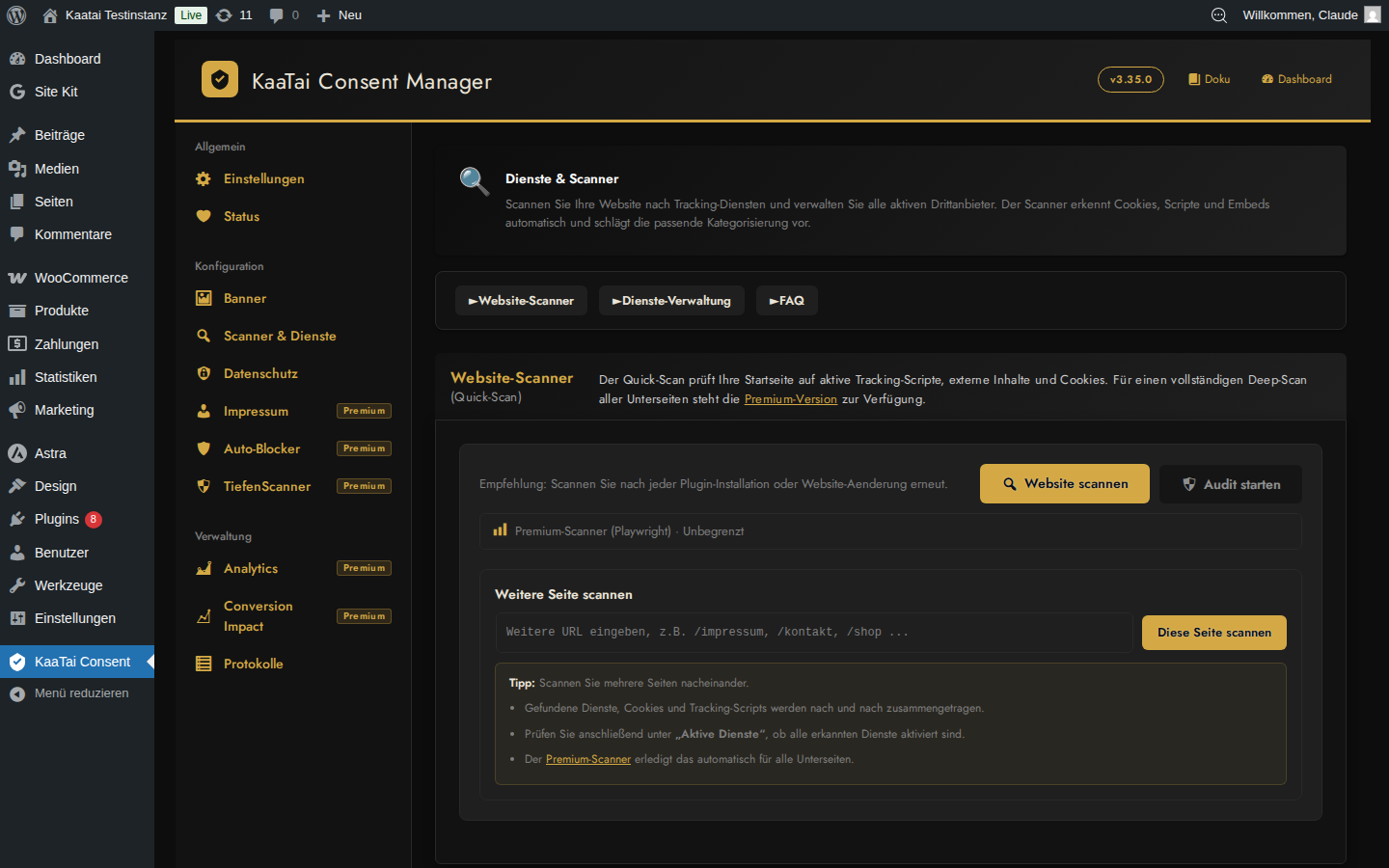The image size is (1389, 868).
Task: Open the Werkzeuge admin menu
Action: (77, 585)
